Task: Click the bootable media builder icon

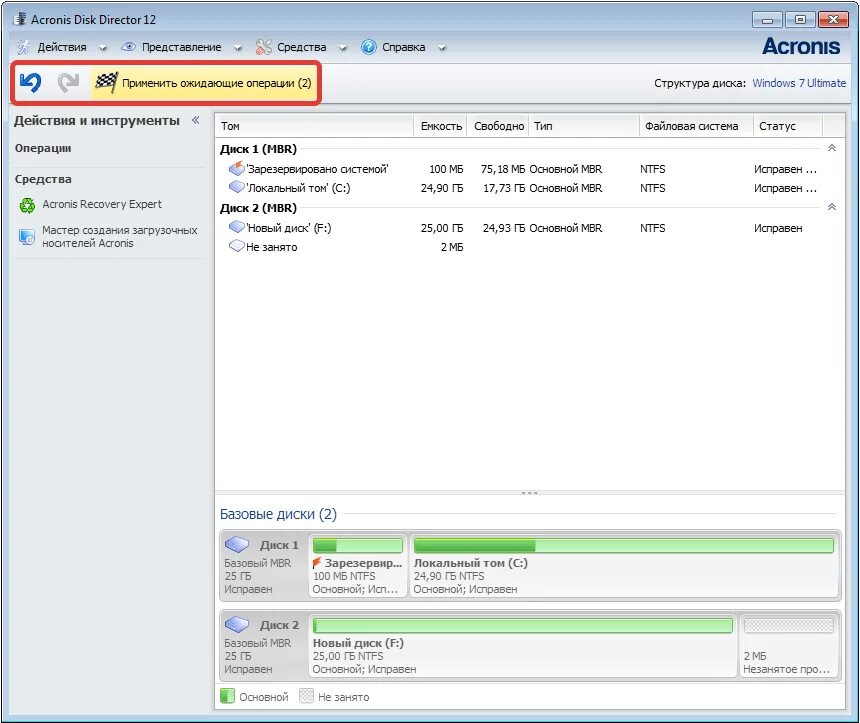Action: pos(27,237)
